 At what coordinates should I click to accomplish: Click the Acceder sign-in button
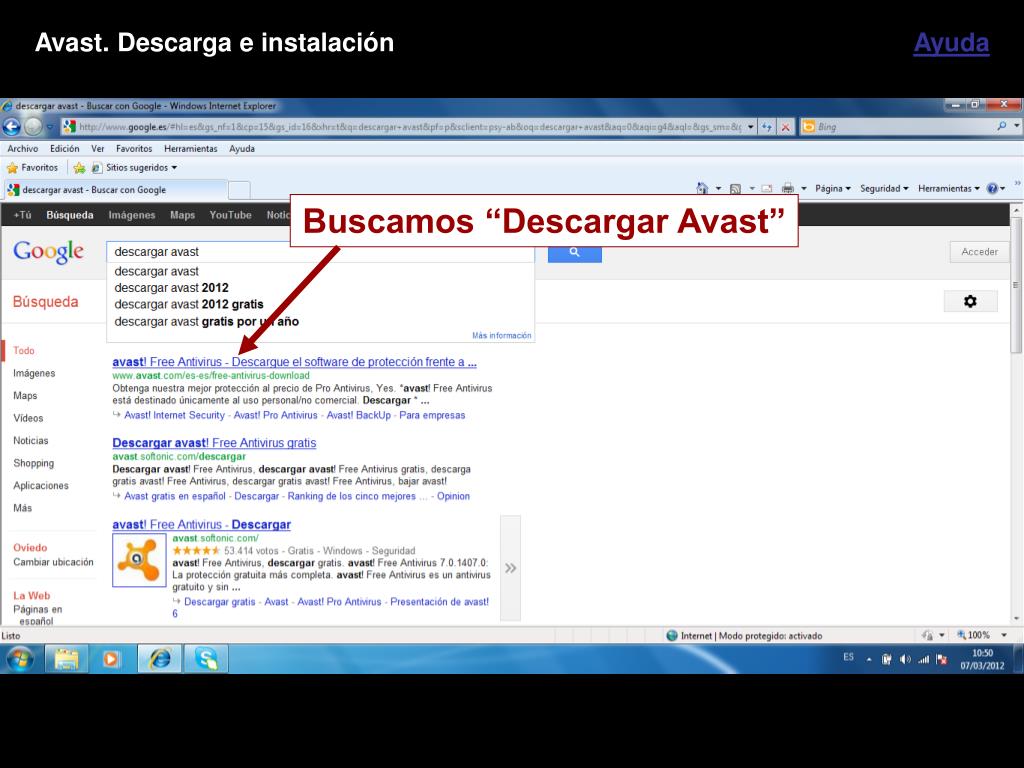pyautogui.click(x=979, y=251)
